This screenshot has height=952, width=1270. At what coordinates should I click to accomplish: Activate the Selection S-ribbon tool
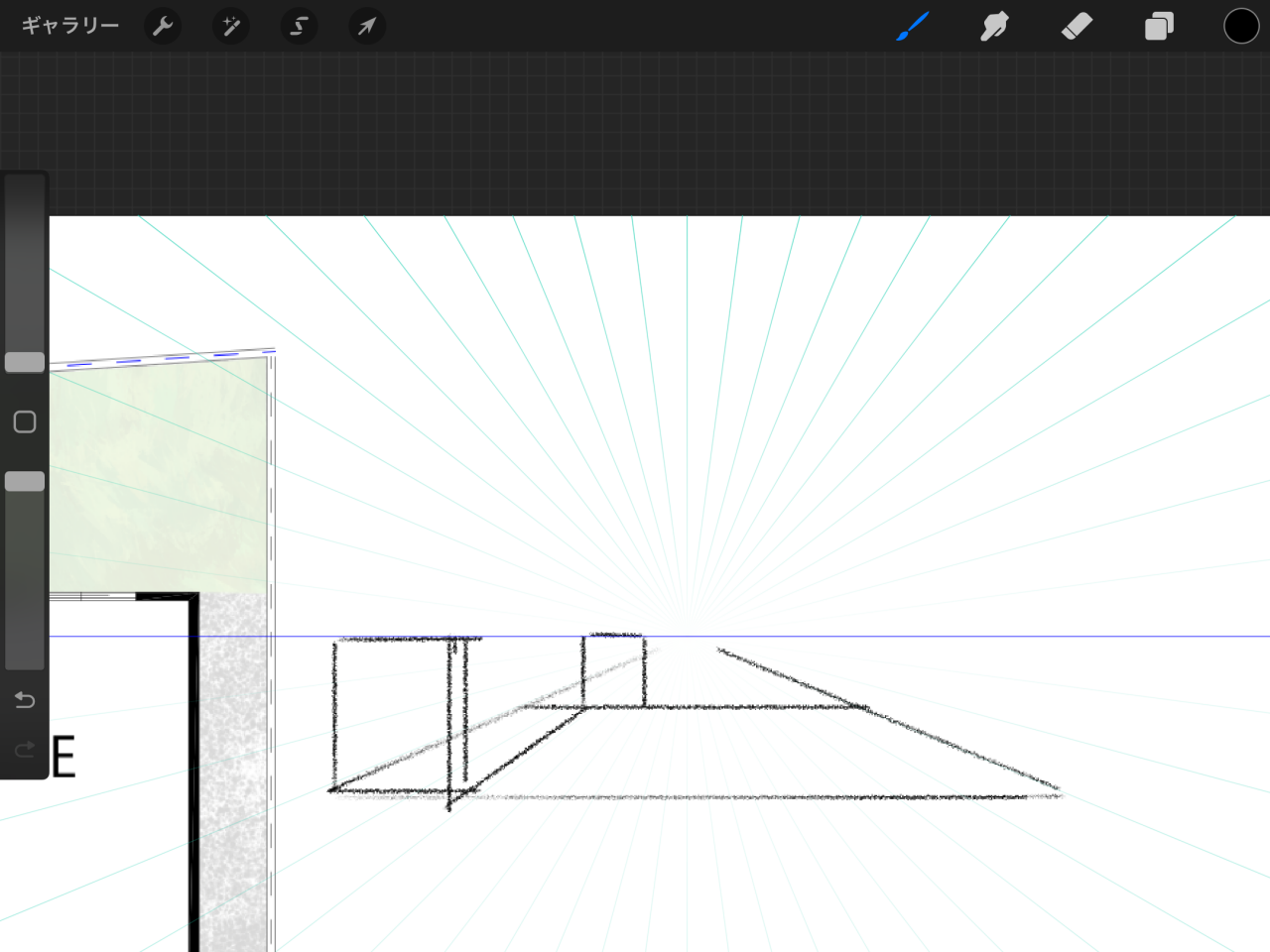tap(299, 27)
